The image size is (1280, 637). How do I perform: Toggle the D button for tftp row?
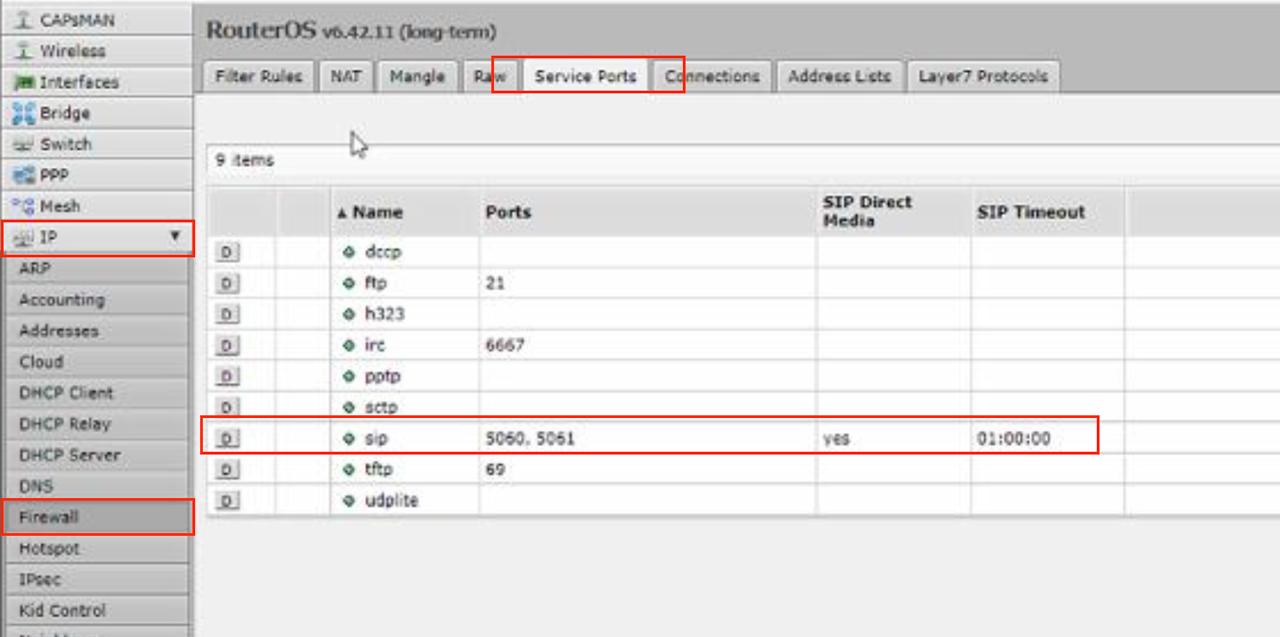click(227, 469)
